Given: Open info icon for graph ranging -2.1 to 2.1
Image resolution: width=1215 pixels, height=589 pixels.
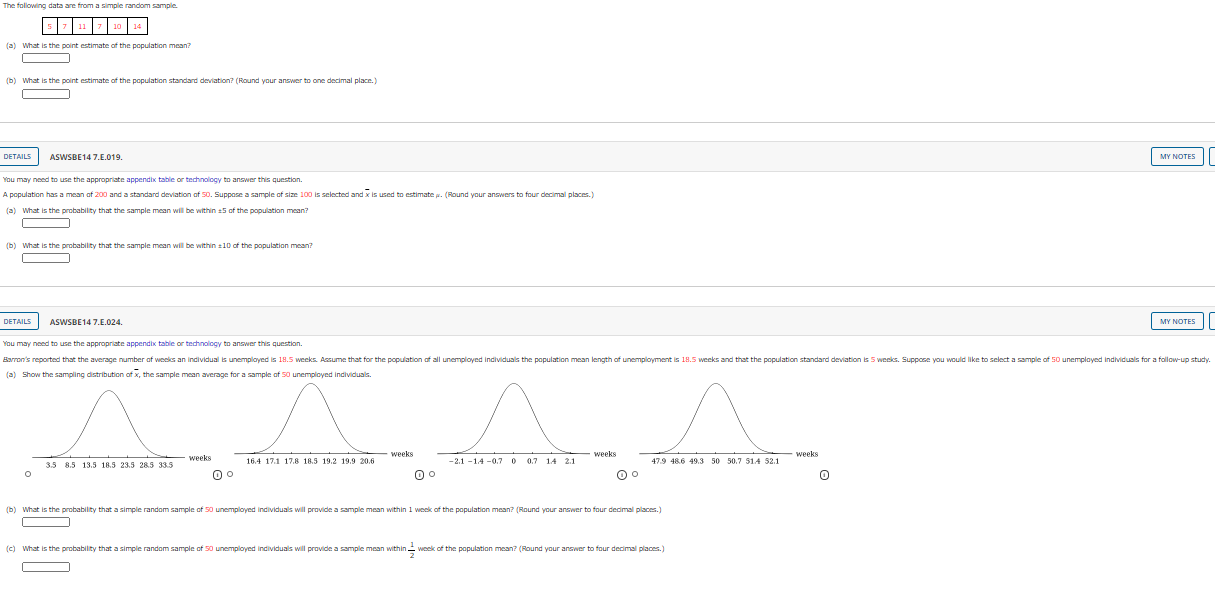Looking at the screenshot, I should click(x=622, y=474).
